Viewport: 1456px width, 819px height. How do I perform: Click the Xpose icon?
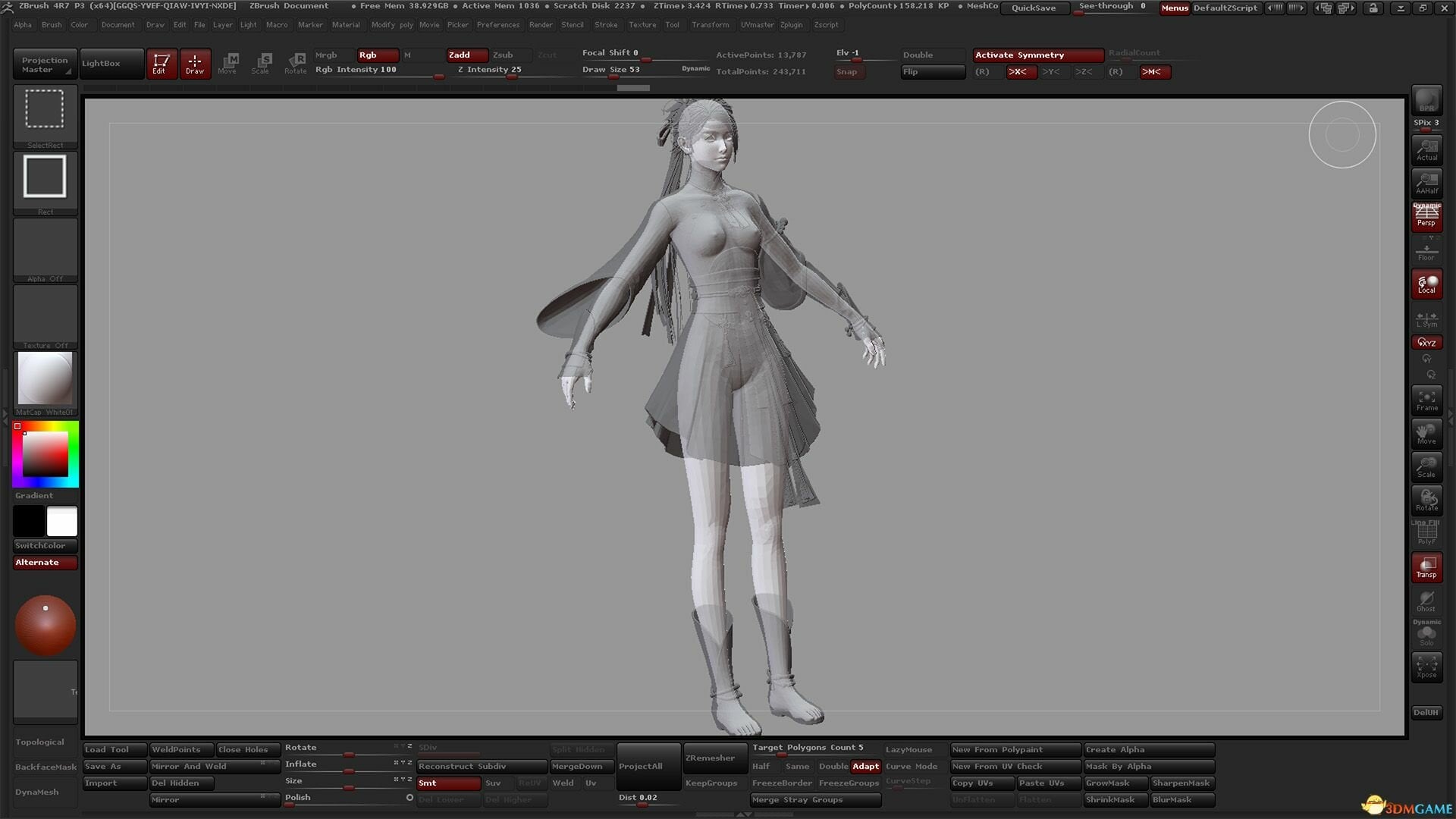pyautogui.click(x=1426, y=667)
